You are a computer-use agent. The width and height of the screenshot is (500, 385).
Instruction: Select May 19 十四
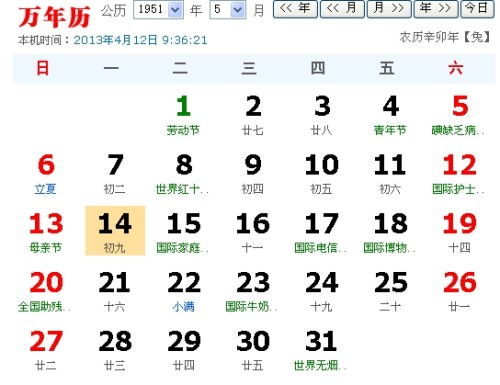click(459, 232)
